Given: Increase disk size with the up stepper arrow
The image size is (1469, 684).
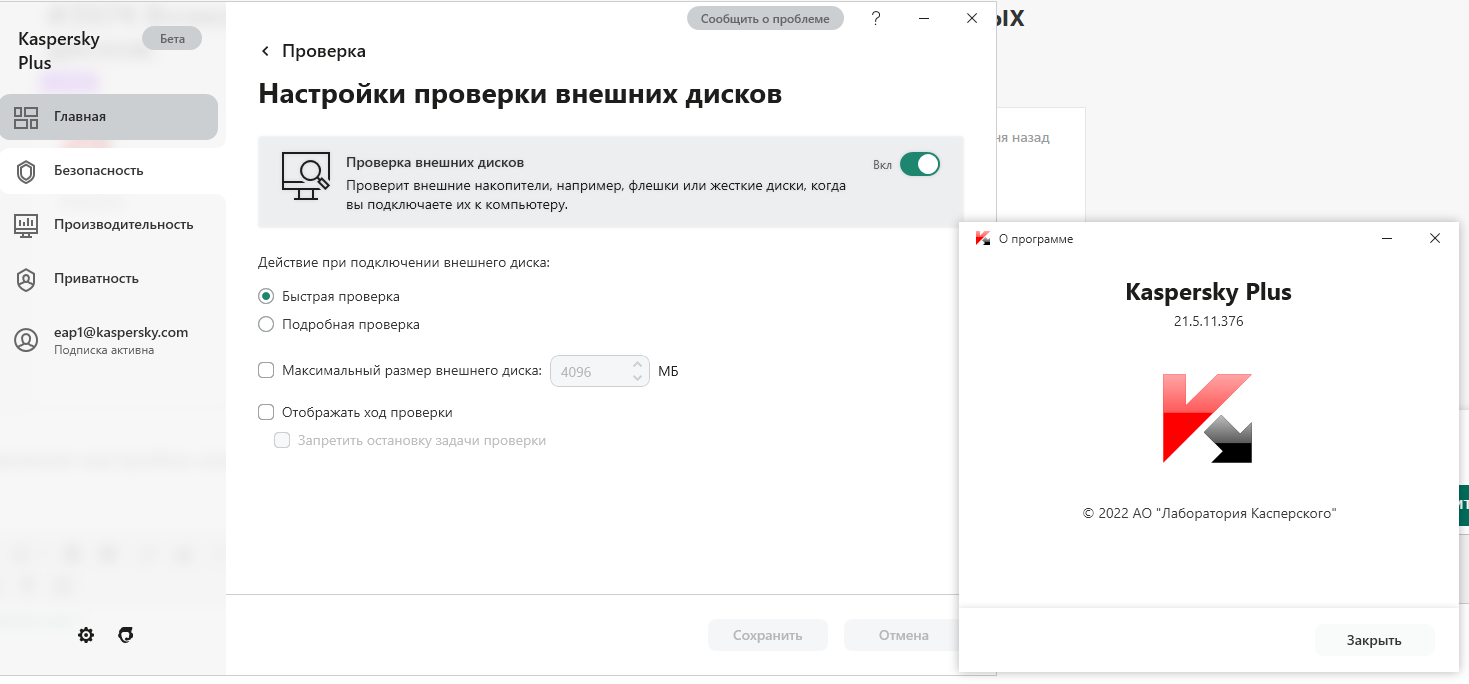Looking at the screenshot, I should coord(638,364).
